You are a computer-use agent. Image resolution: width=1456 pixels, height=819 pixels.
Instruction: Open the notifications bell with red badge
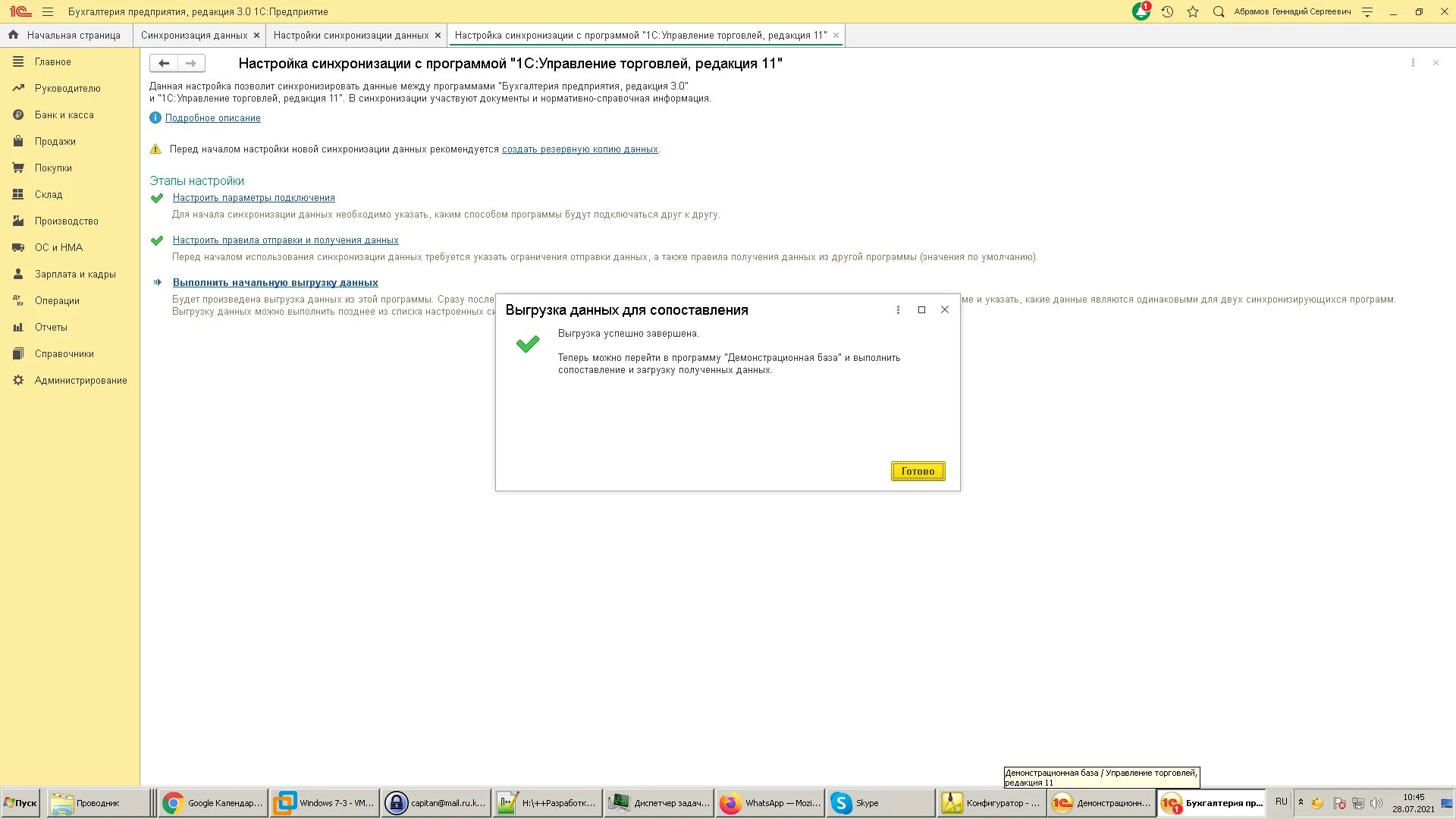1141,11
